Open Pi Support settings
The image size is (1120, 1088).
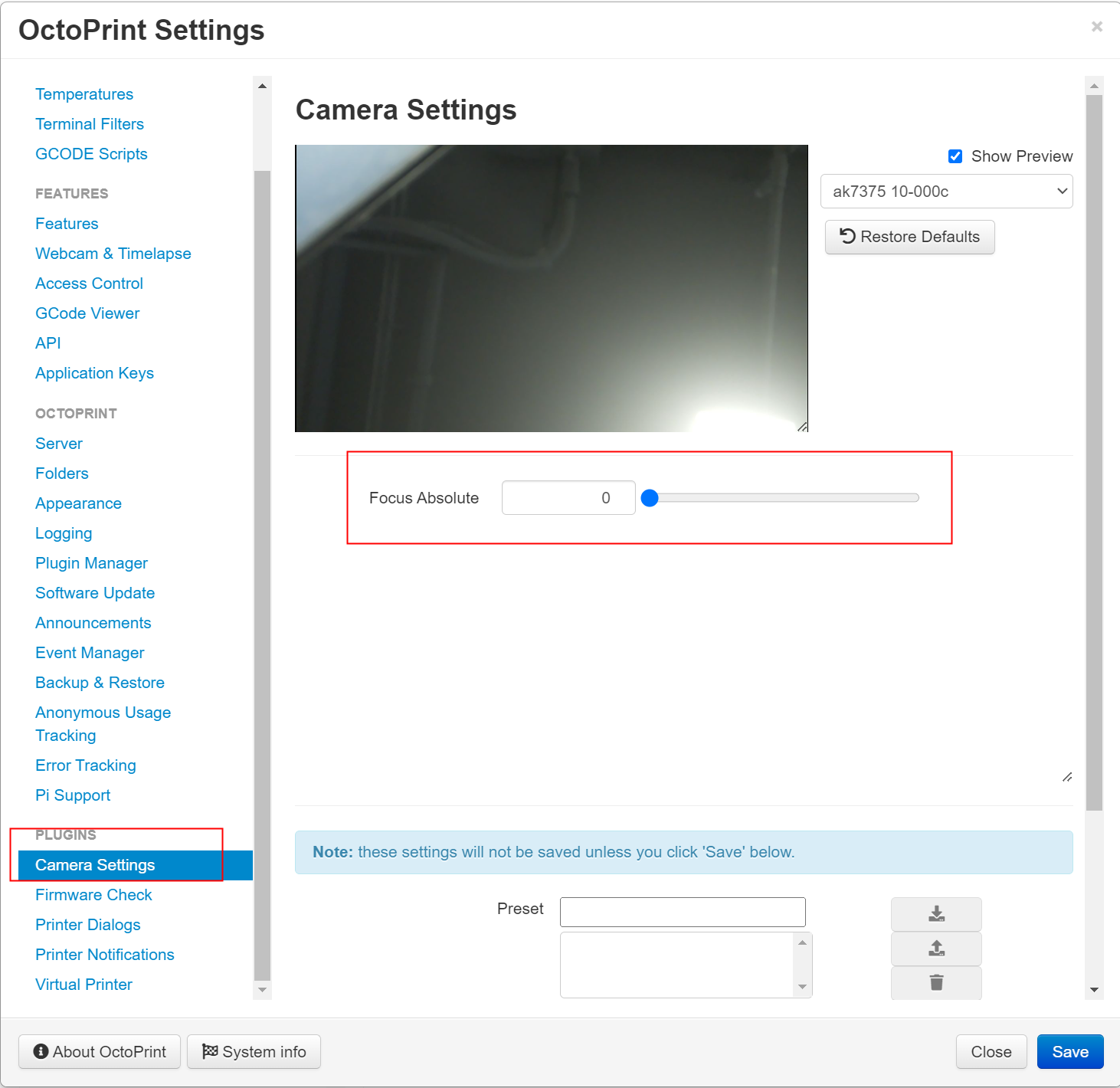pyautogui.click(x=73, y=795)
